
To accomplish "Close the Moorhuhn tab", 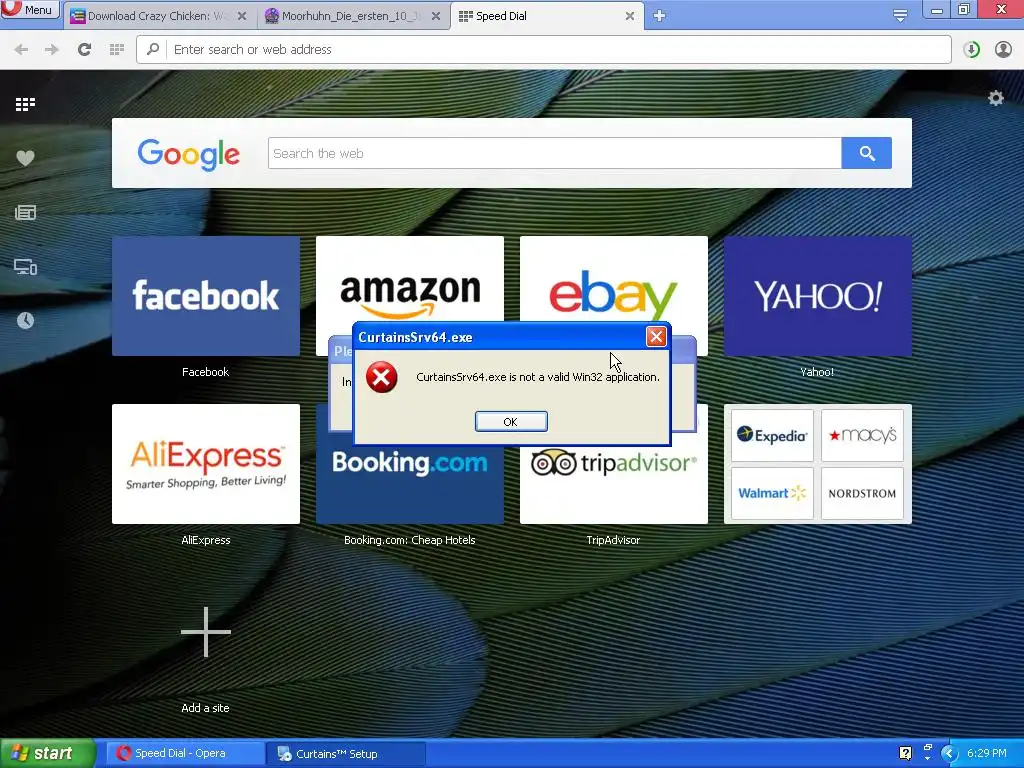I will point(436,16).
